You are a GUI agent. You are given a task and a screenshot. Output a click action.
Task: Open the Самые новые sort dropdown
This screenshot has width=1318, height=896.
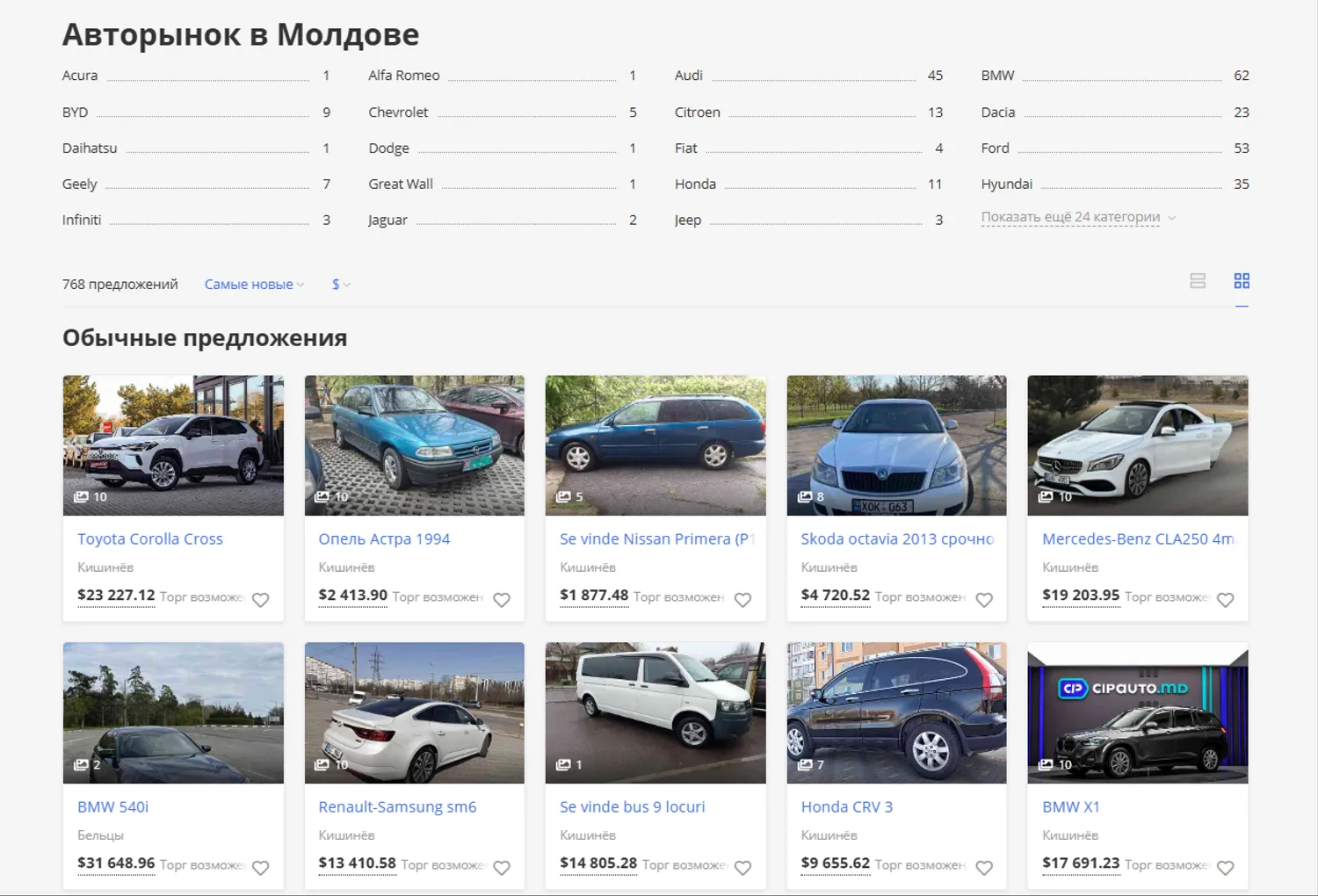tap(255, 285)
